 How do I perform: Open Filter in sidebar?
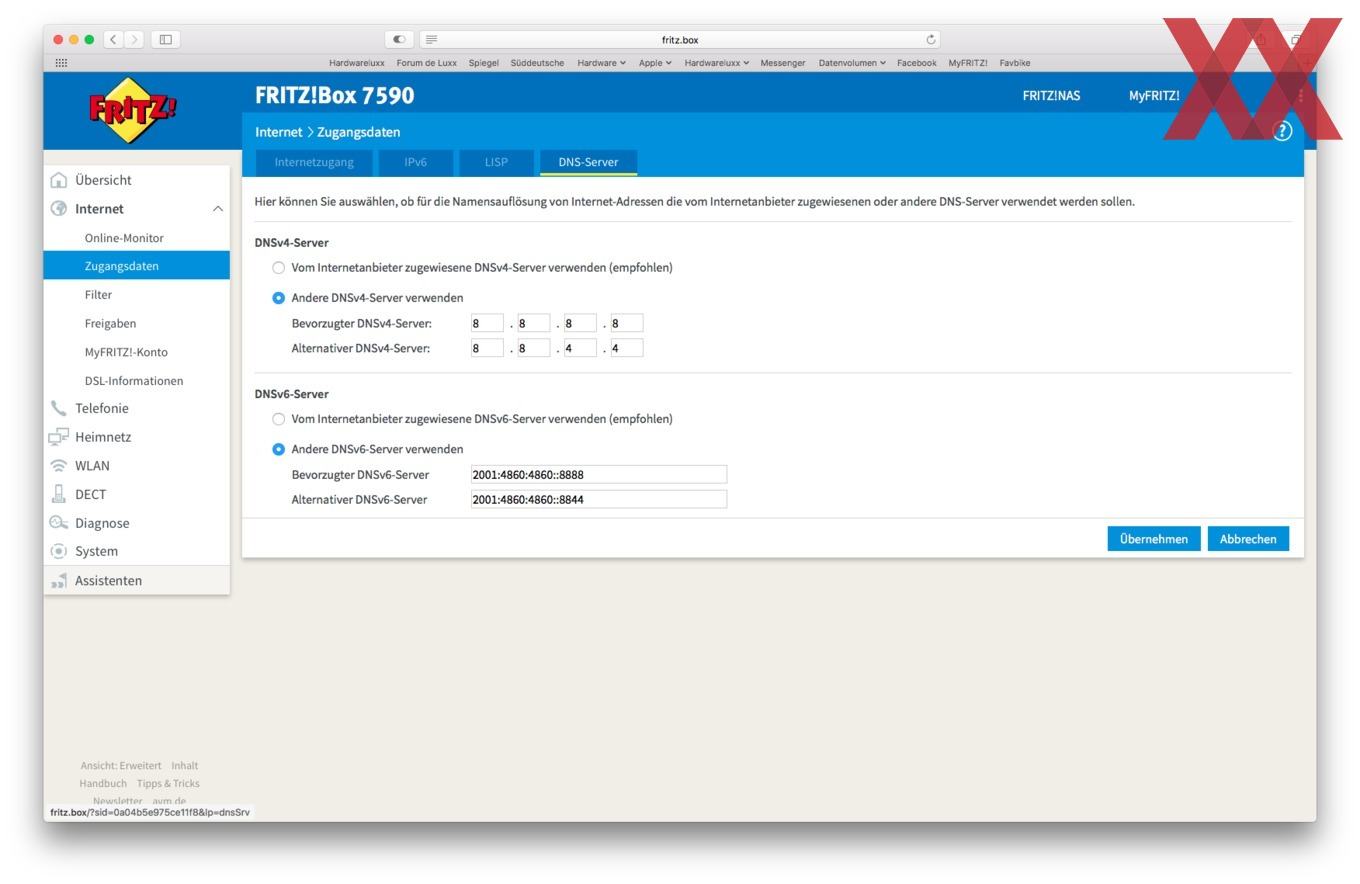98,295
